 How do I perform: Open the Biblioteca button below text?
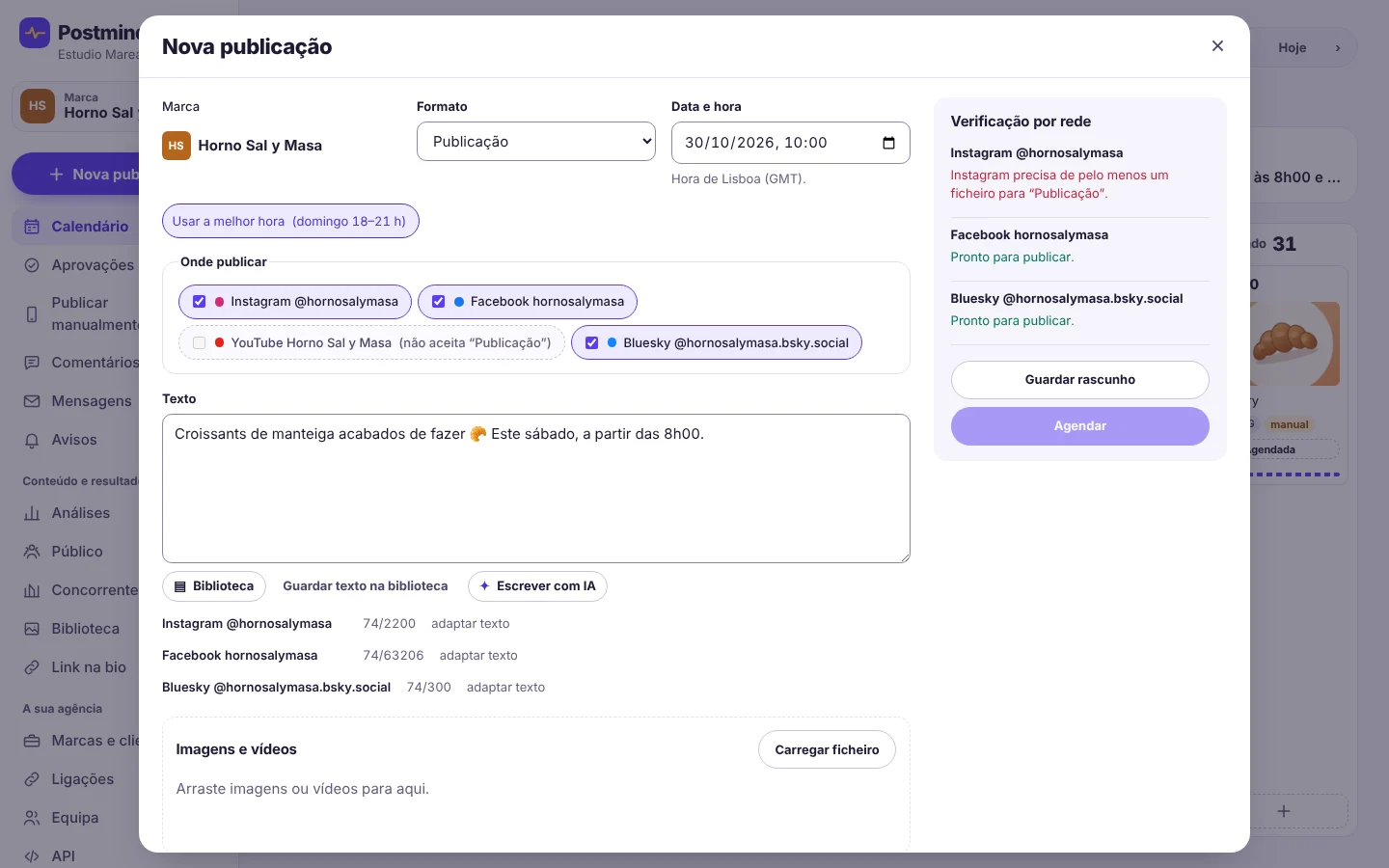point(214,586)
